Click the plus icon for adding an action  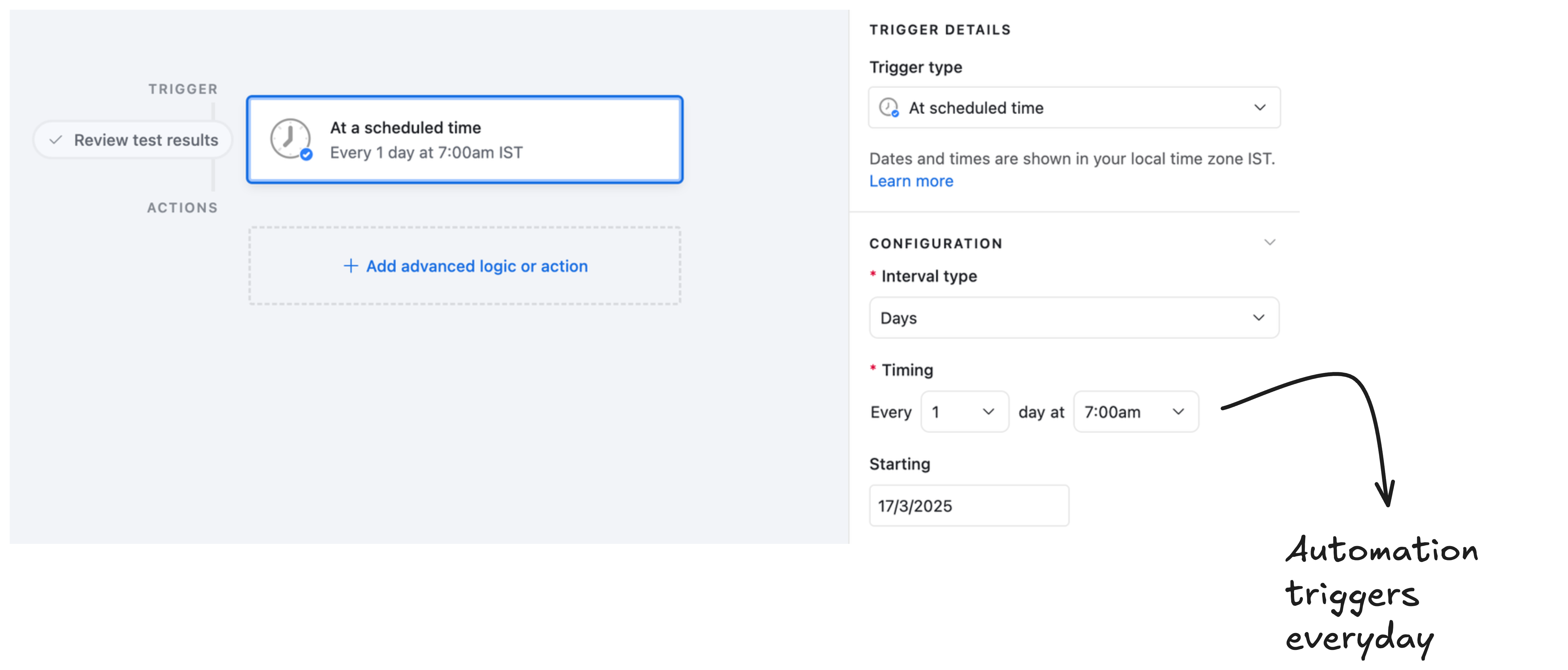coord(351,266)
